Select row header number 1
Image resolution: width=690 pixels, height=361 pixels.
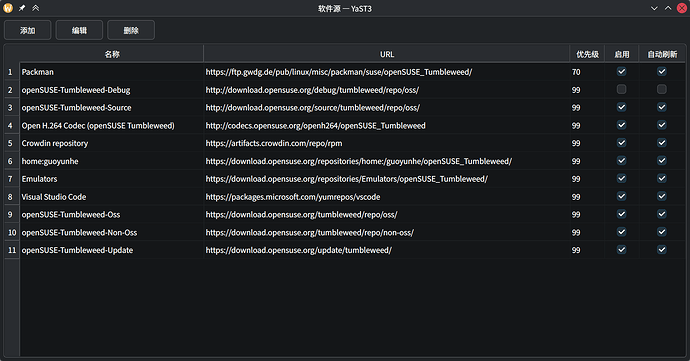(x=11, y=72)
